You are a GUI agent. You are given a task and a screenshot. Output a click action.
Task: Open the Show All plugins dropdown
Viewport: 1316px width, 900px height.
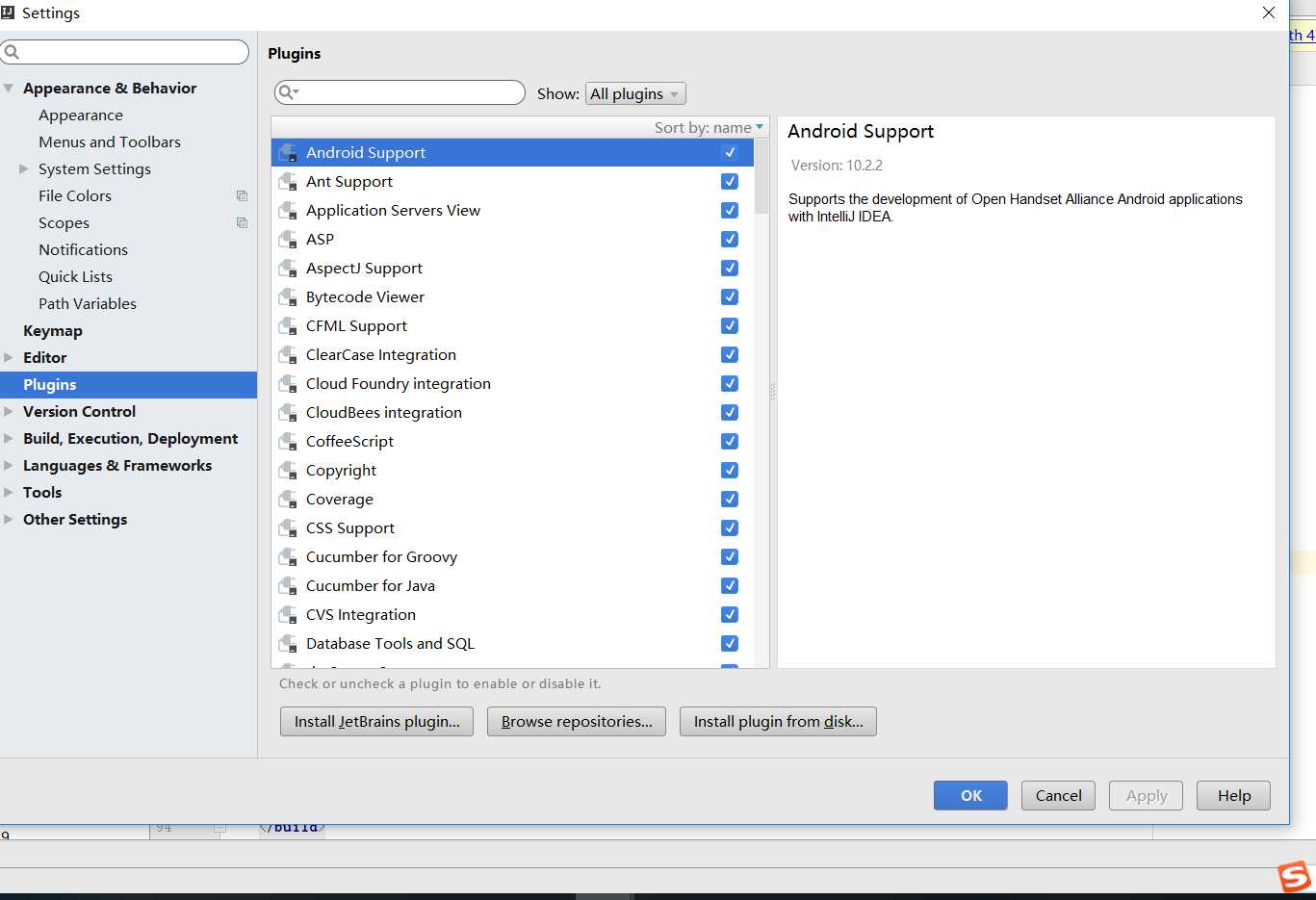[635, 93]
